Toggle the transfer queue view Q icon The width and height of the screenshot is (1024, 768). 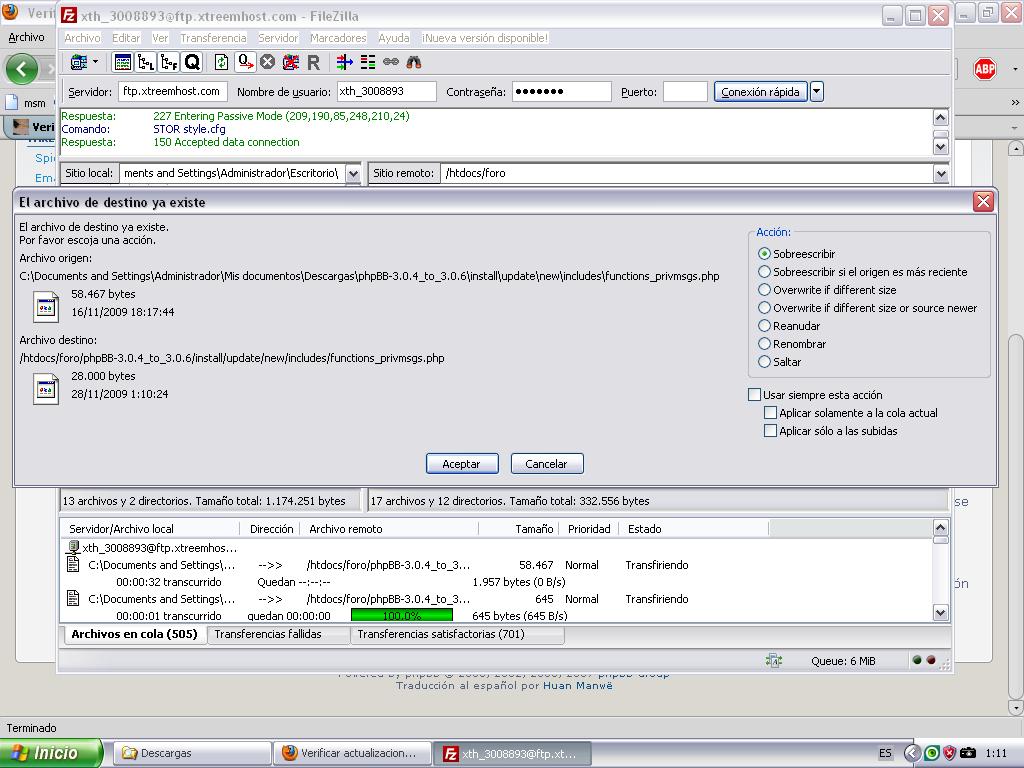pos(192,62)
